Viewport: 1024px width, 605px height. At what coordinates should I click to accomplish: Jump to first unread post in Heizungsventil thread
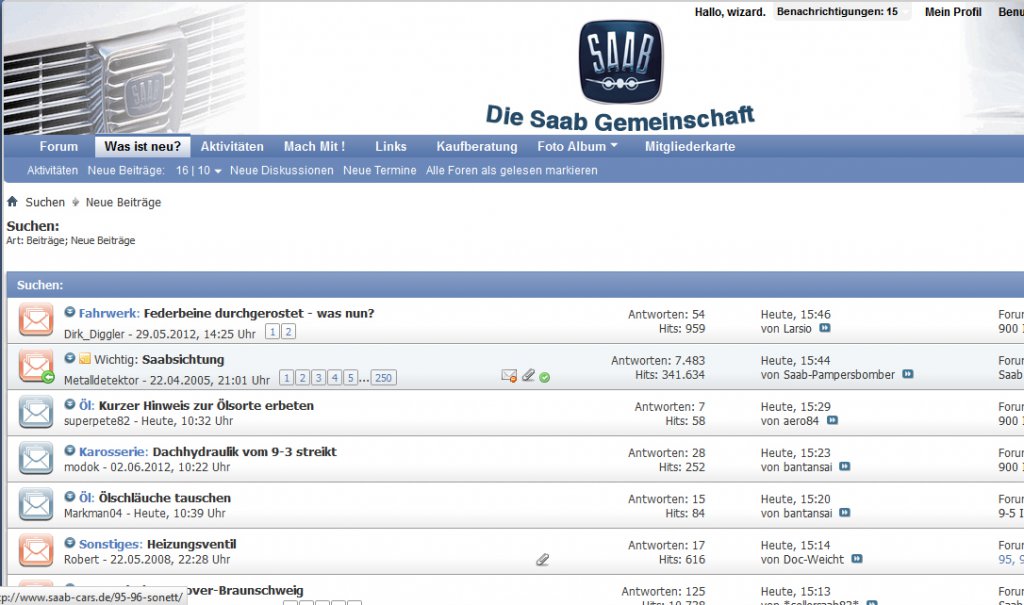(x=70, y=543)
